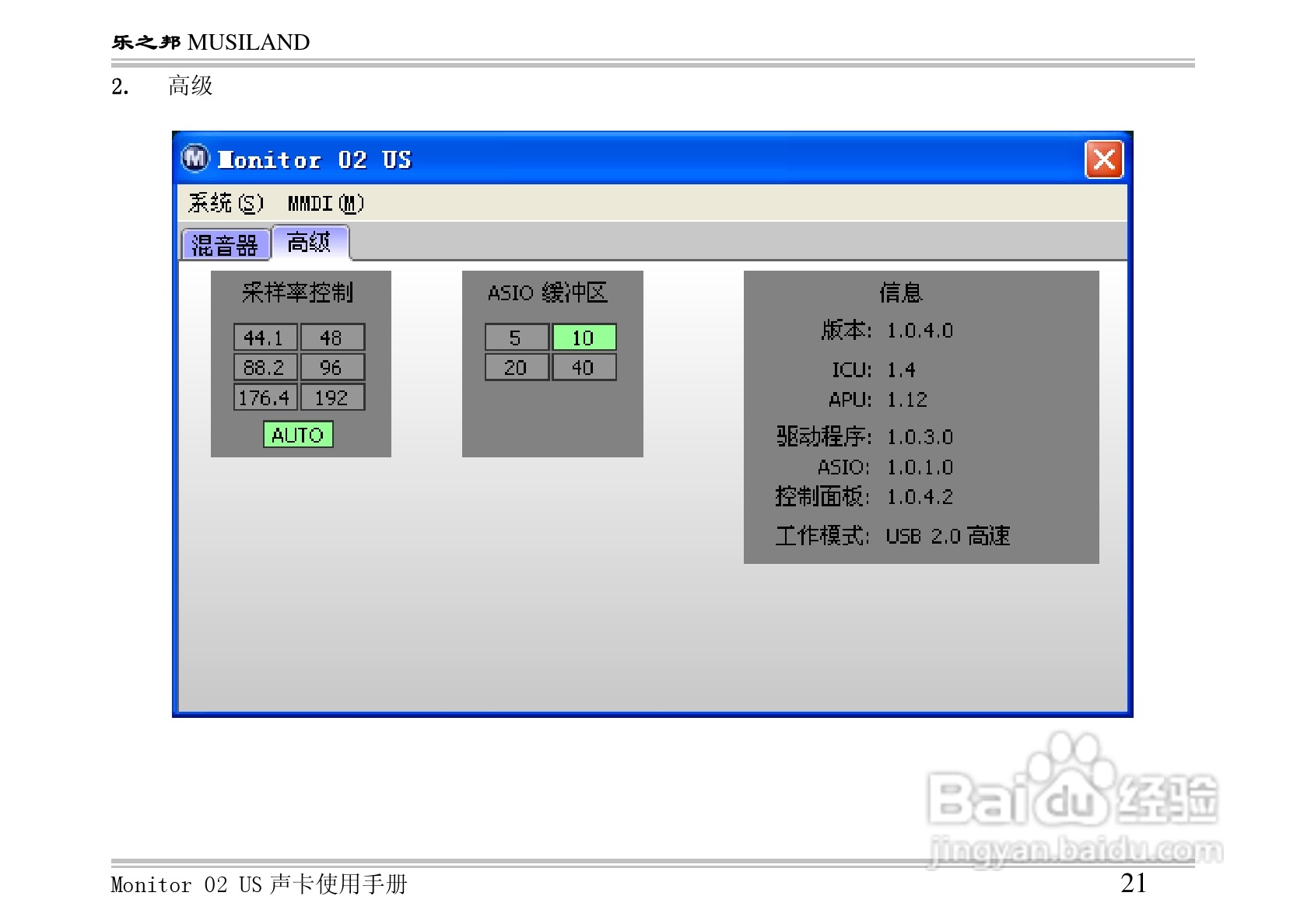Image resolution: width=1304 pixels, height=924 pixels.
Task: Select the 176.4 sample rate
Action: tap(264, 397)
